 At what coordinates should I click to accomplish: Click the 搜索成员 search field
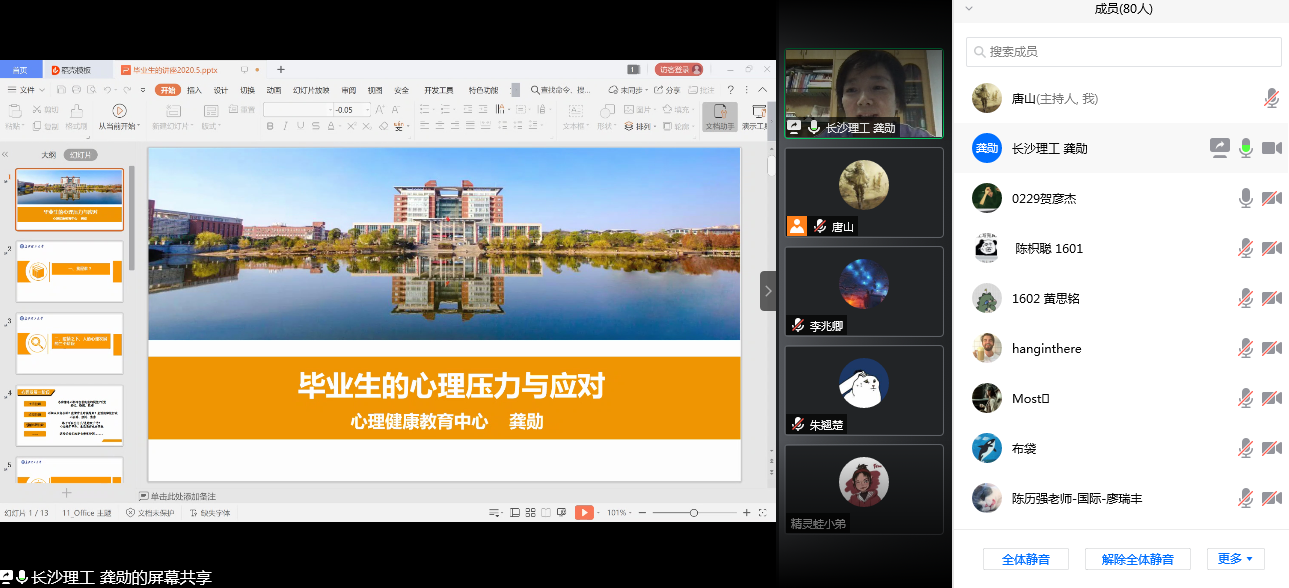1123,52
